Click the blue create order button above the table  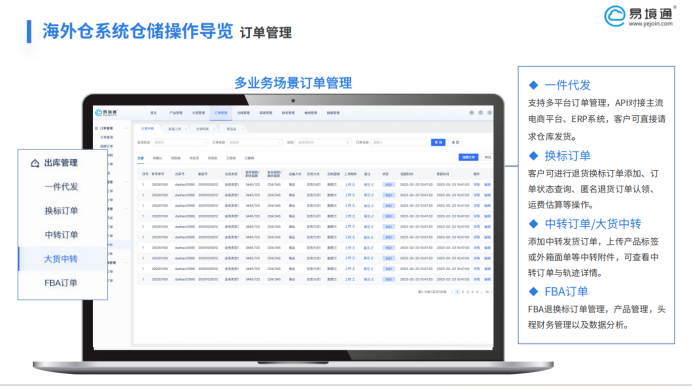point(468,157)
